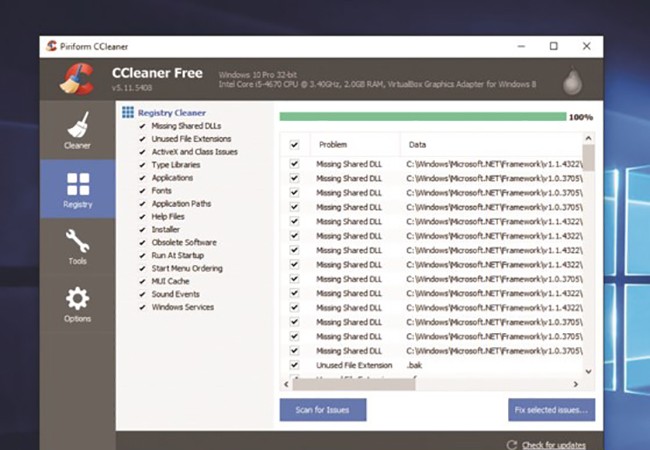Toggle the Help Files checkmark

(143, 217)
